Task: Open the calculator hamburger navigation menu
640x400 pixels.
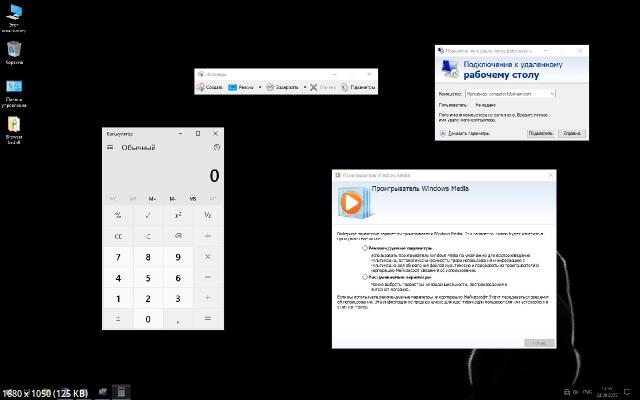Action: pyautogui.click(x=111, y=148)
